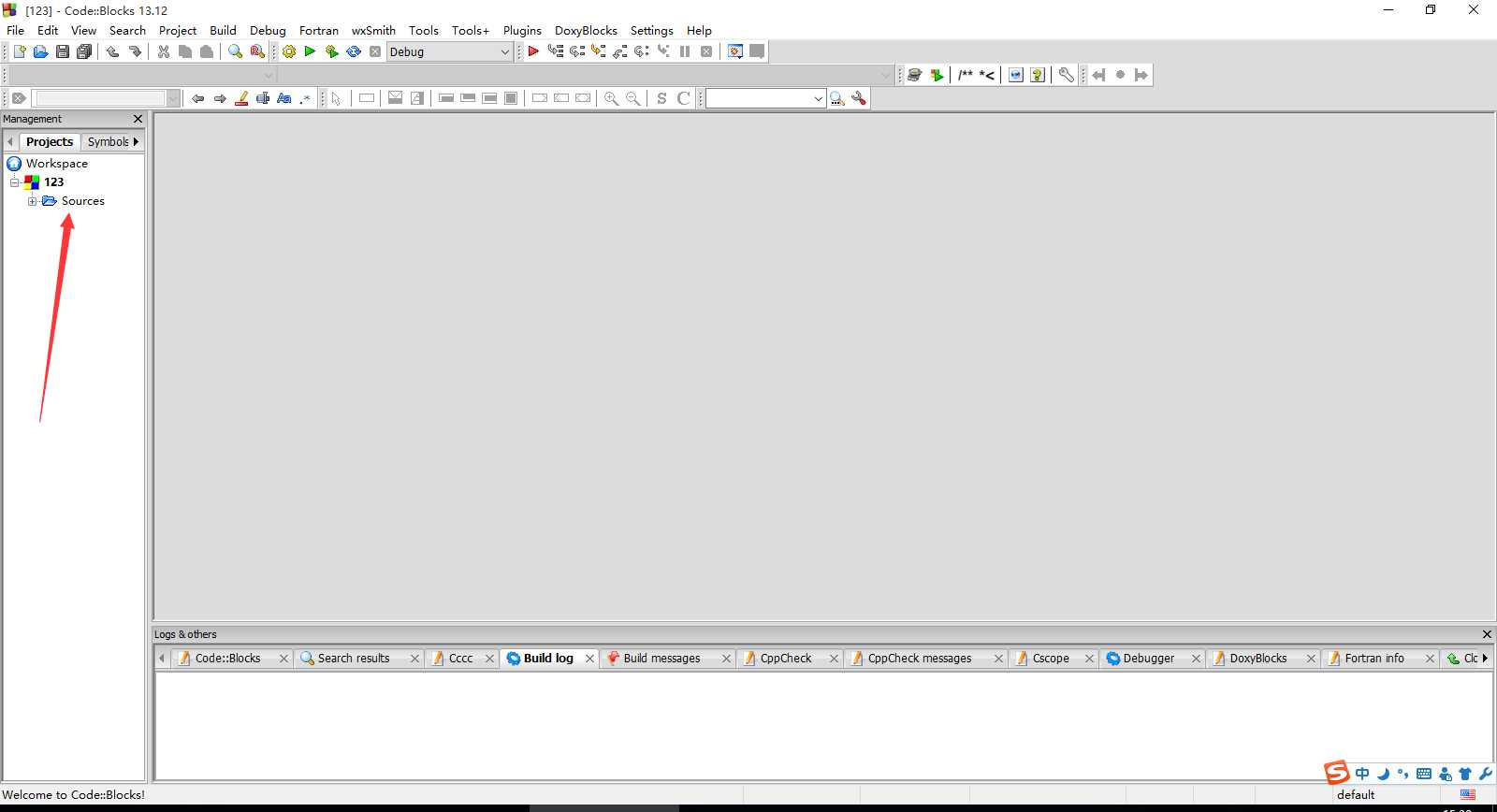1497x812 pixels.
Task: Click the incremental search Next arrow
Action: pos(220,98)
